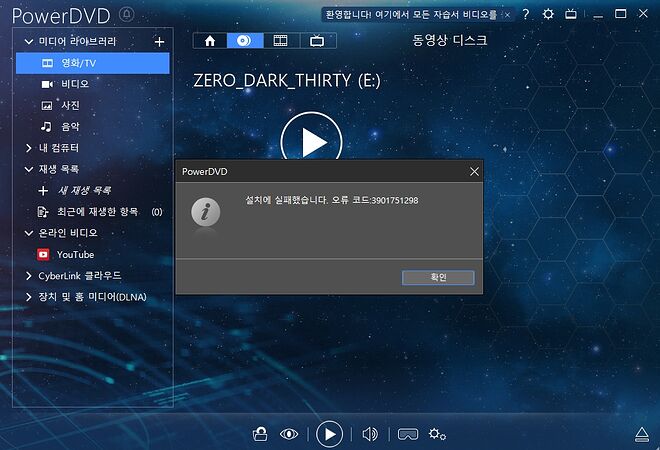The height and width of the screenshot is (450, 660).
Task: Expand the 내 컴퓨터 node
Action: pyautogui.click(x=28, y=148)
